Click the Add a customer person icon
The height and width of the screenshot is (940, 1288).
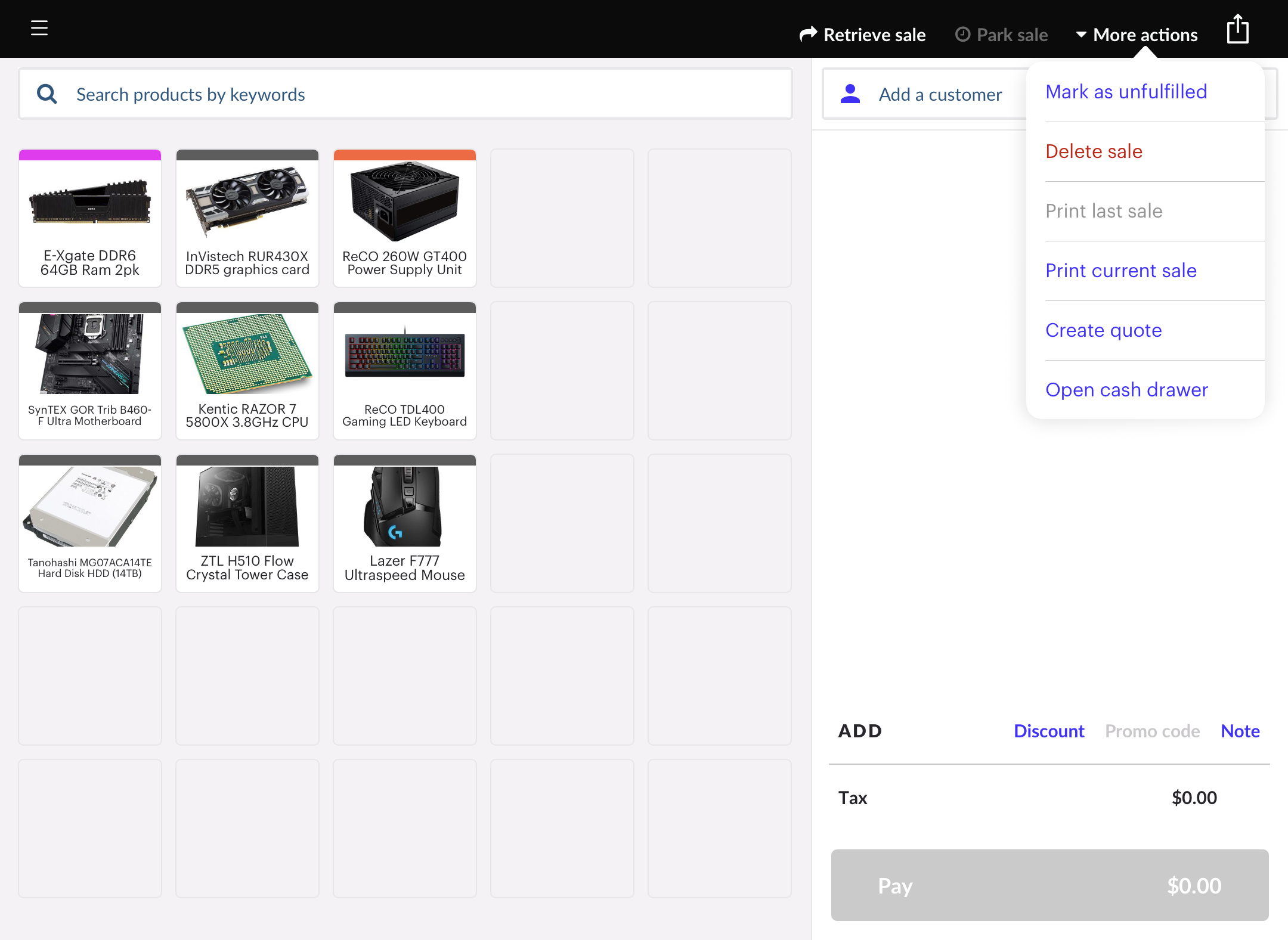pyautogui.click(x=851, y=94)
